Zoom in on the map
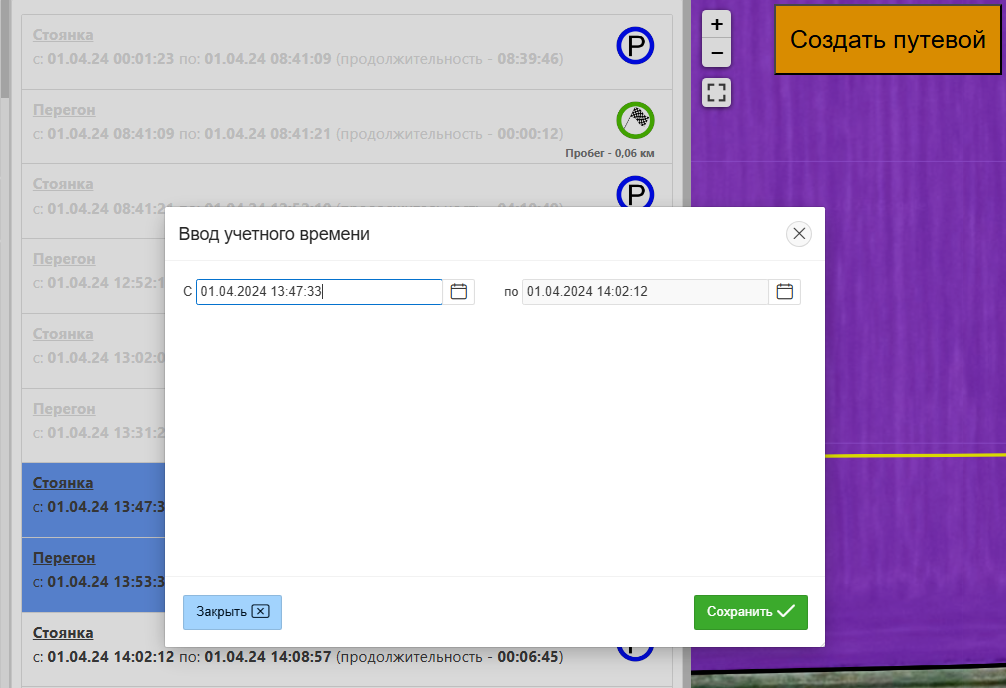The image size is (1006, 688). pos(716,24)
